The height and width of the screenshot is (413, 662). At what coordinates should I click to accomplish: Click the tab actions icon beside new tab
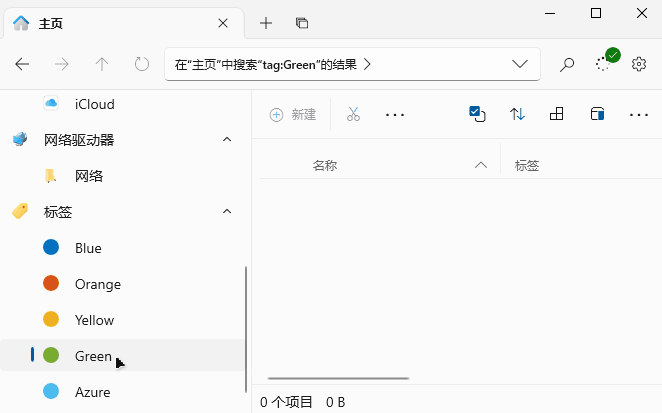point(302,23)
